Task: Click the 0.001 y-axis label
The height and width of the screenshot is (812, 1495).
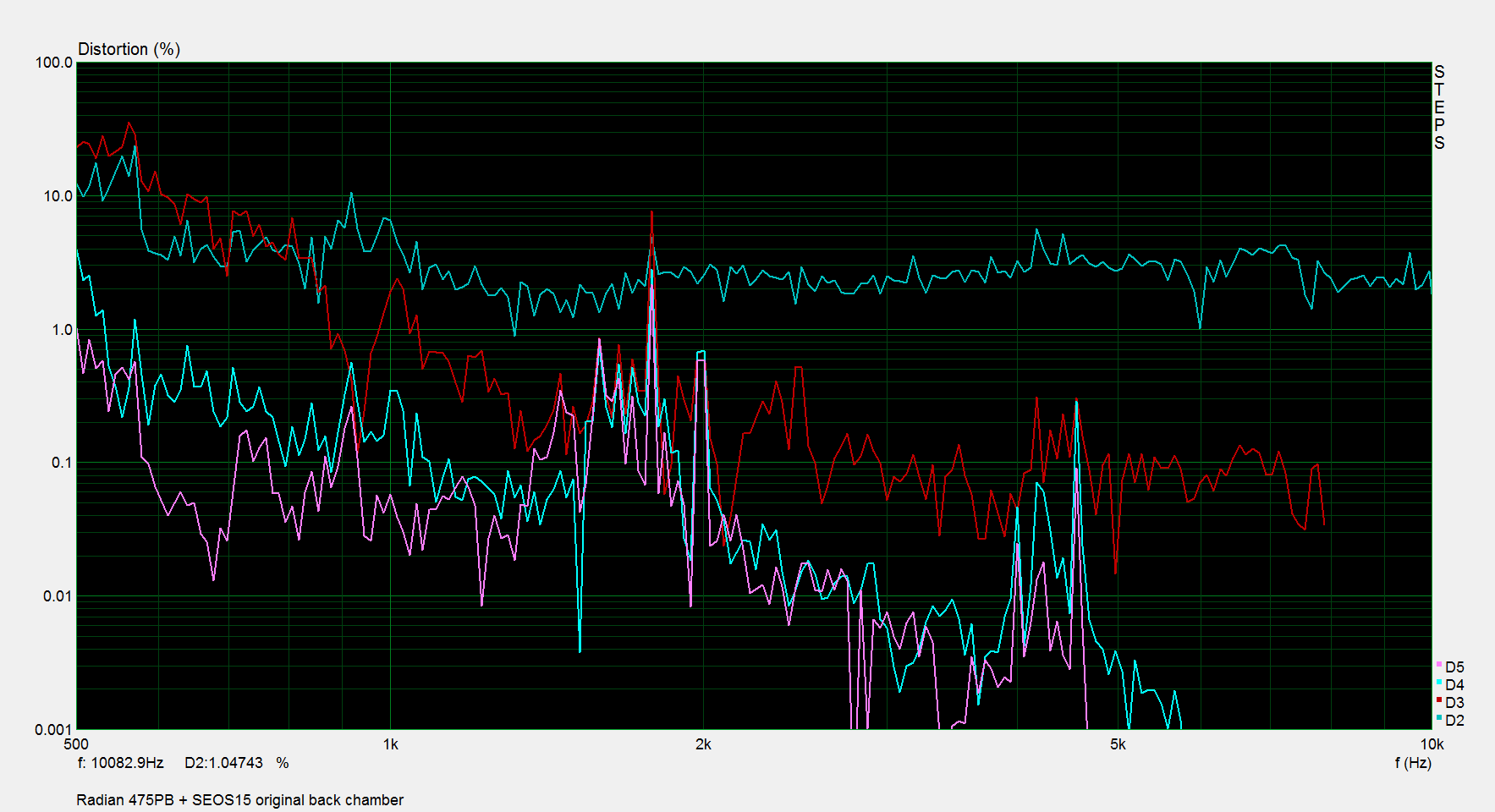Action: 54,730
